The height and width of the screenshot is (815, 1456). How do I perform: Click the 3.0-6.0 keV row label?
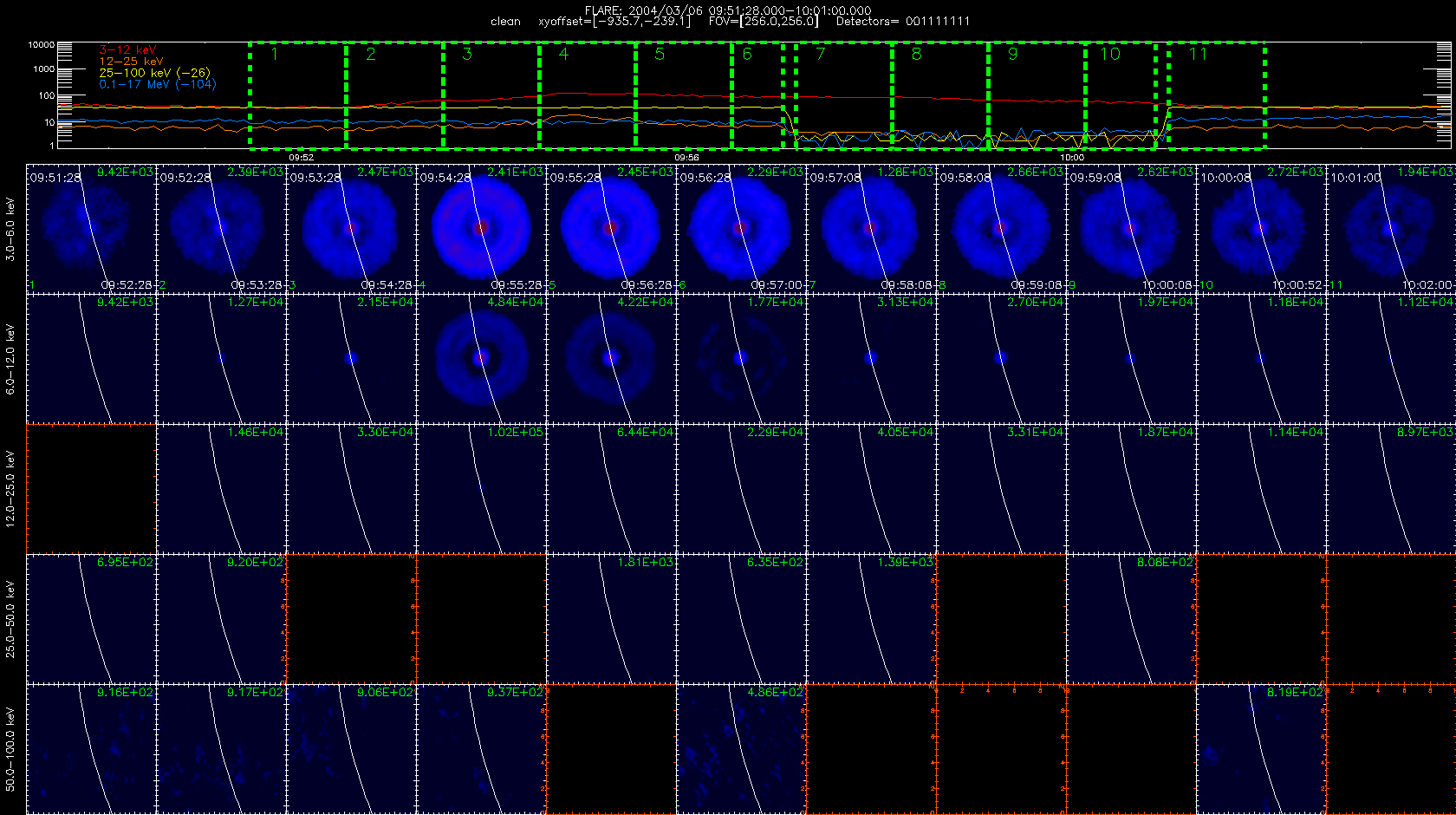[10, 229]
